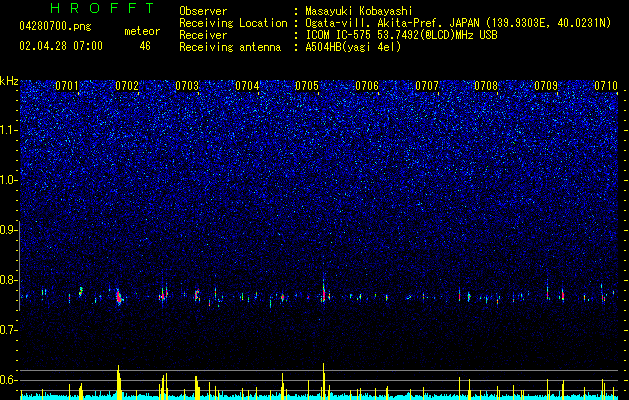Click the 0.6 kHz axis label

tap(8, 380)
